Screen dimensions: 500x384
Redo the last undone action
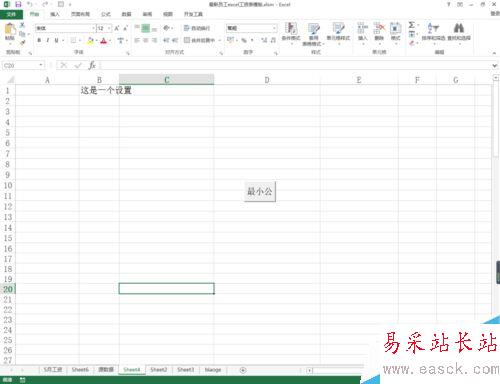tap(45, 4)
